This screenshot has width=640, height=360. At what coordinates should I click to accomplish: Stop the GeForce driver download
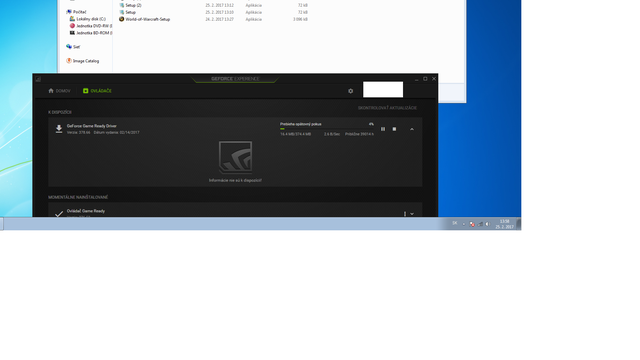point(394,129)
